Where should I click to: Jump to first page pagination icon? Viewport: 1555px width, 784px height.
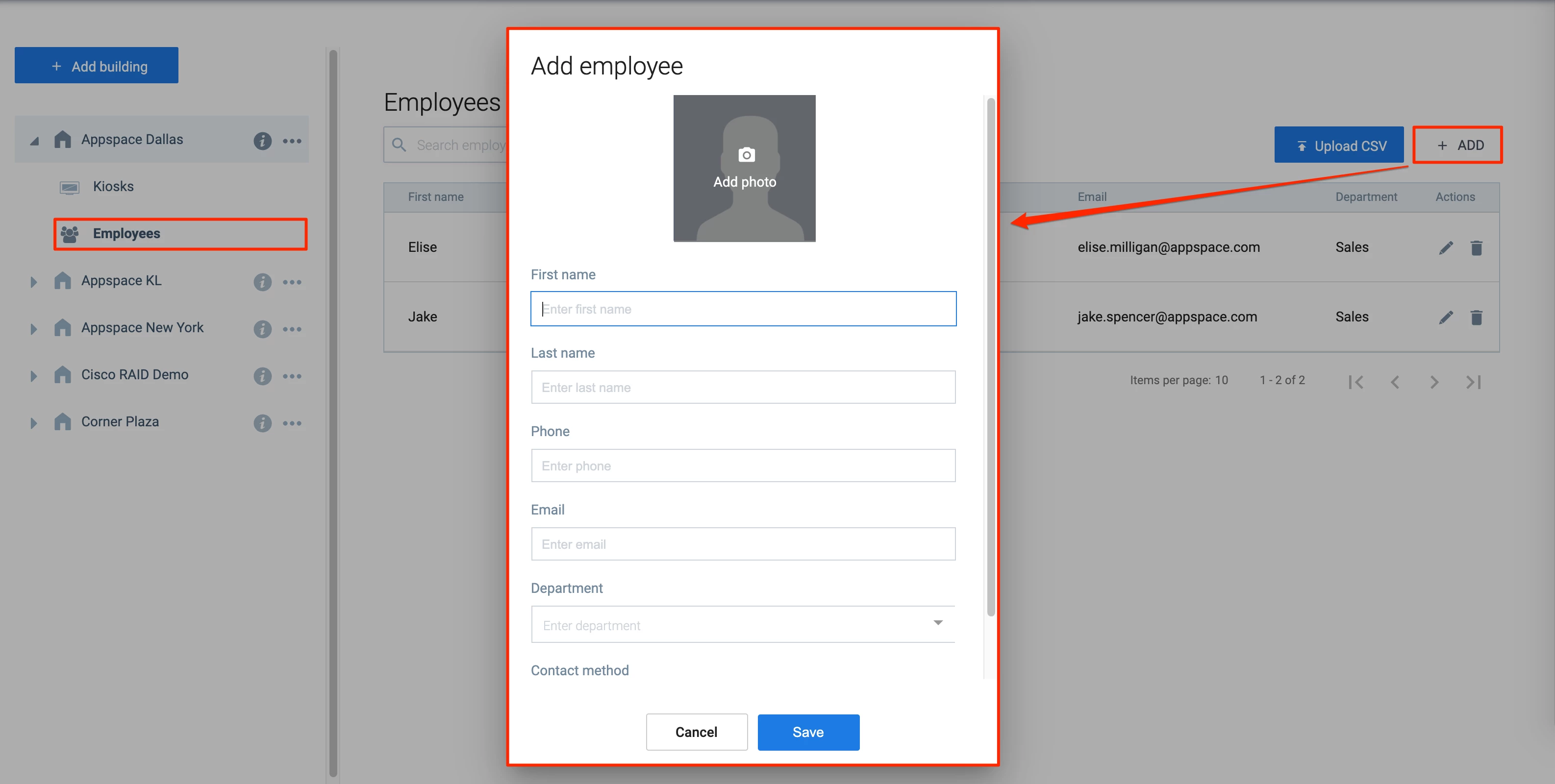[x=1356, y=382]
